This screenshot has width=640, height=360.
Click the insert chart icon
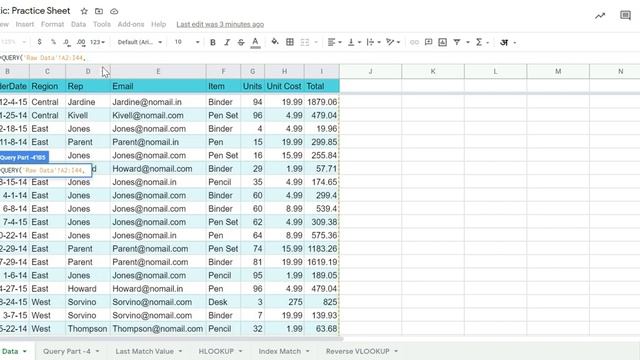pos(442,42)
